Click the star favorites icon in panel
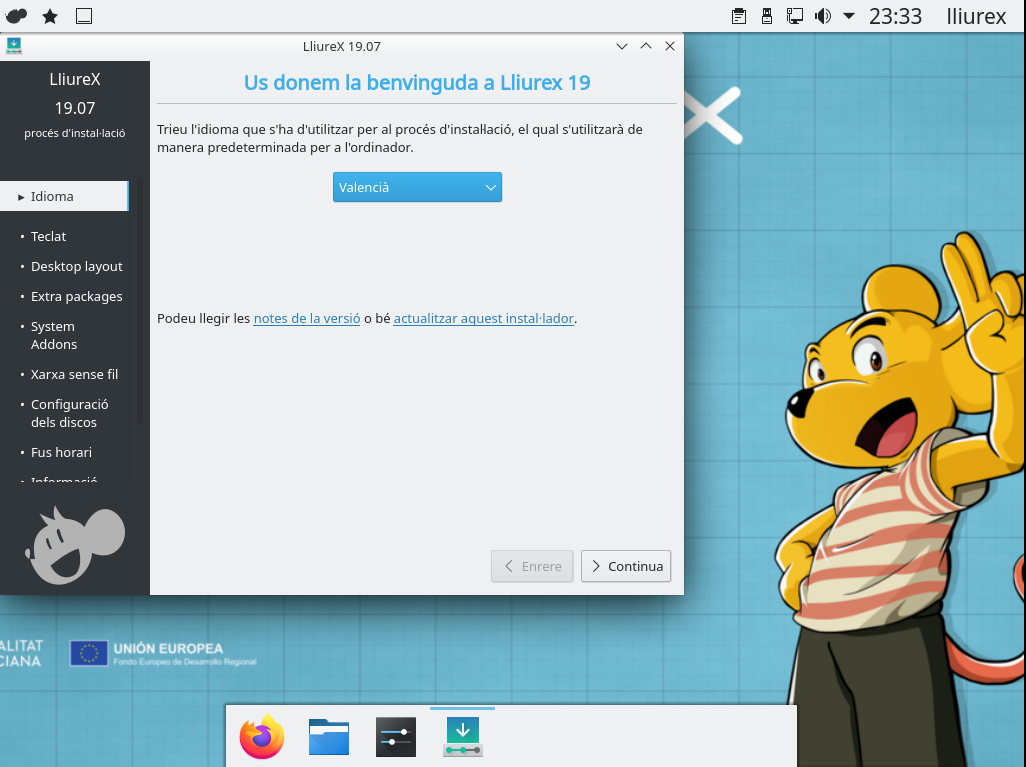1026x767 pixels. click(50, 16)
